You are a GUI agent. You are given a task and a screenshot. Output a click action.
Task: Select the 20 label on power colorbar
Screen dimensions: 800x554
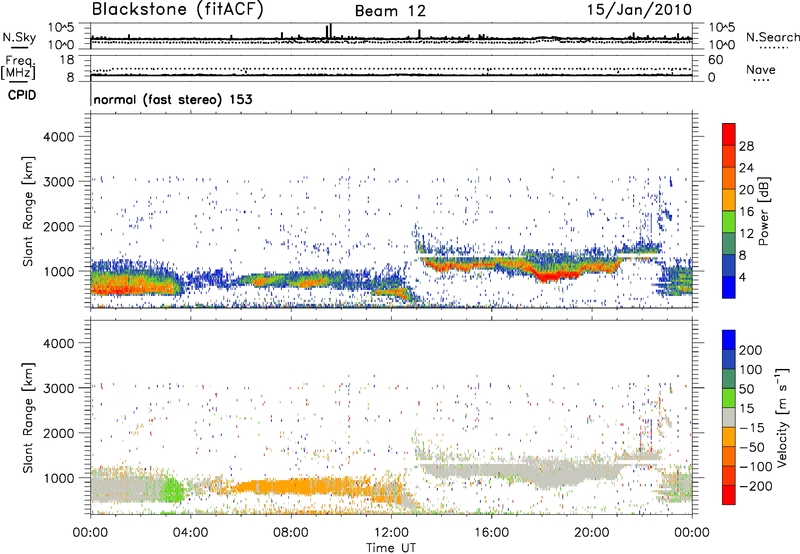746,190
